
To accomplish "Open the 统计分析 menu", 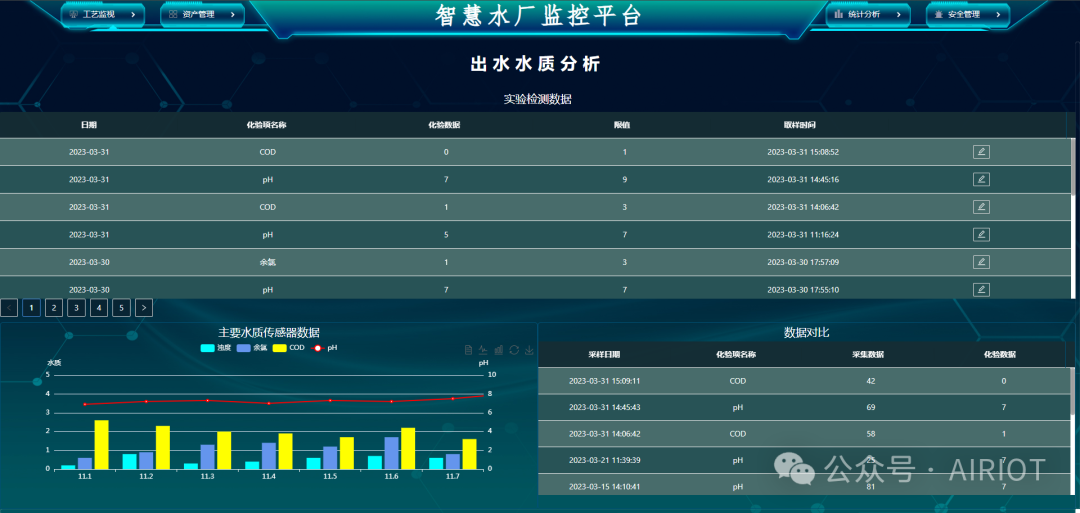I will coord(868,14).
